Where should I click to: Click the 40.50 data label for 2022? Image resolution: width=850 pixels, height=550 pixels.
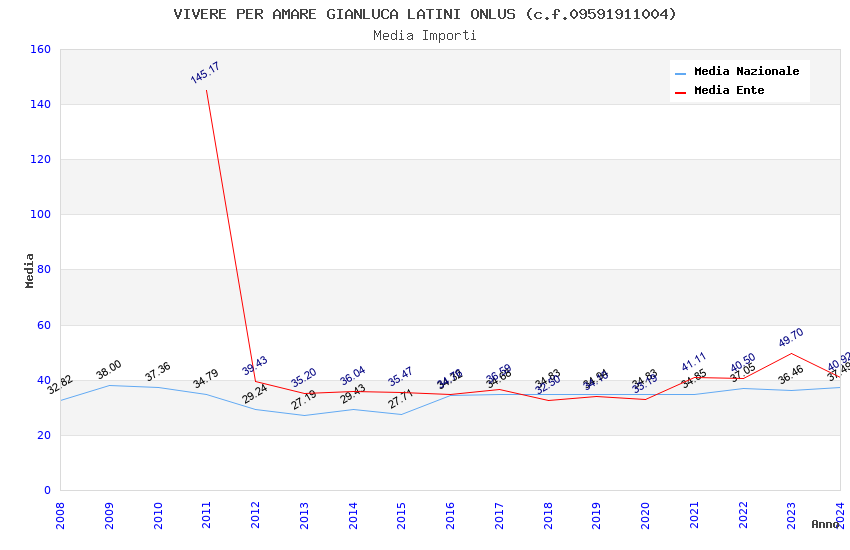click(x=743, y=362)
